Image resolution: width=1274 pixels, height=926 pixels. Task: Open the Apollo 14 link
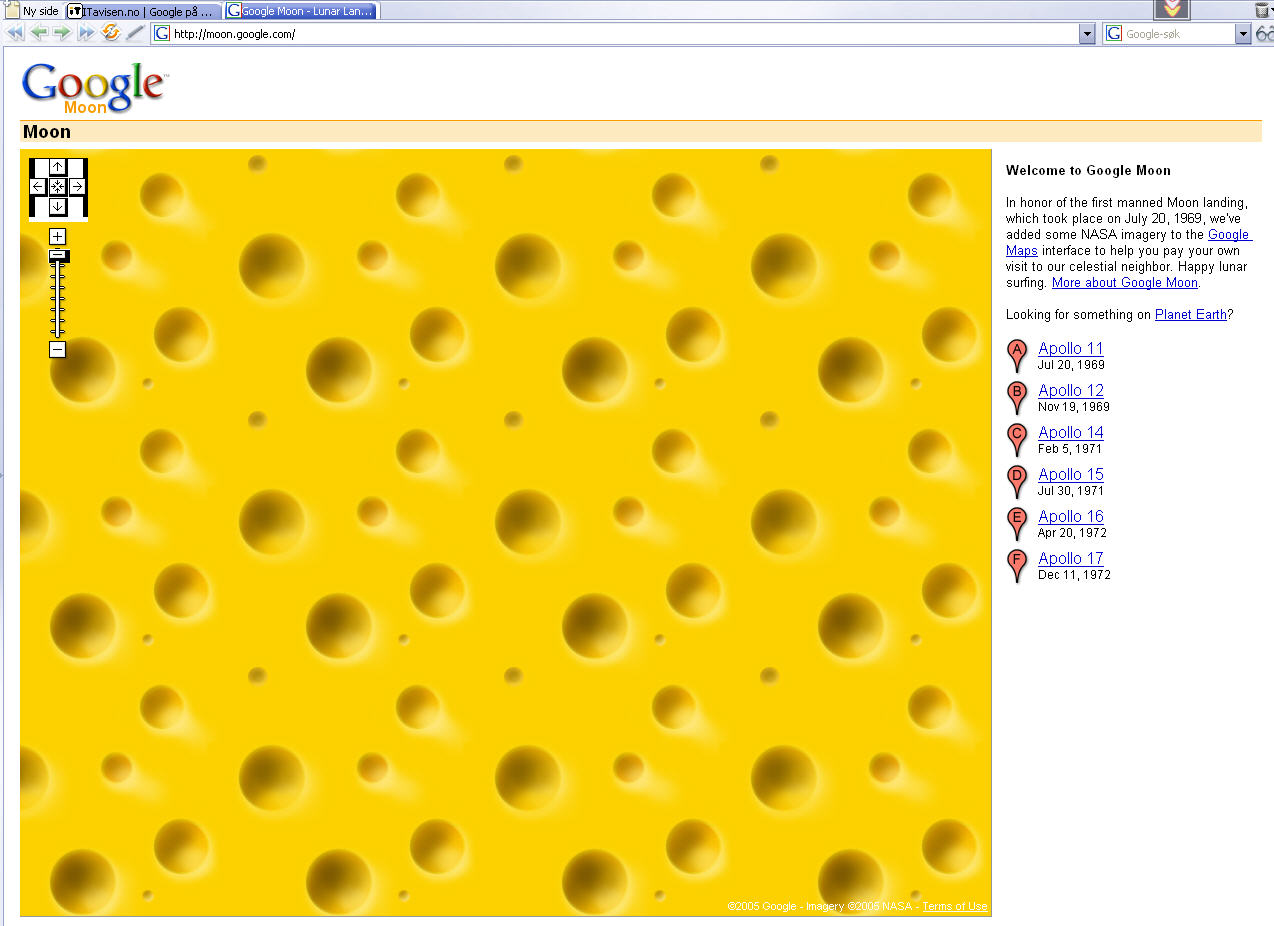point(1071,432)
